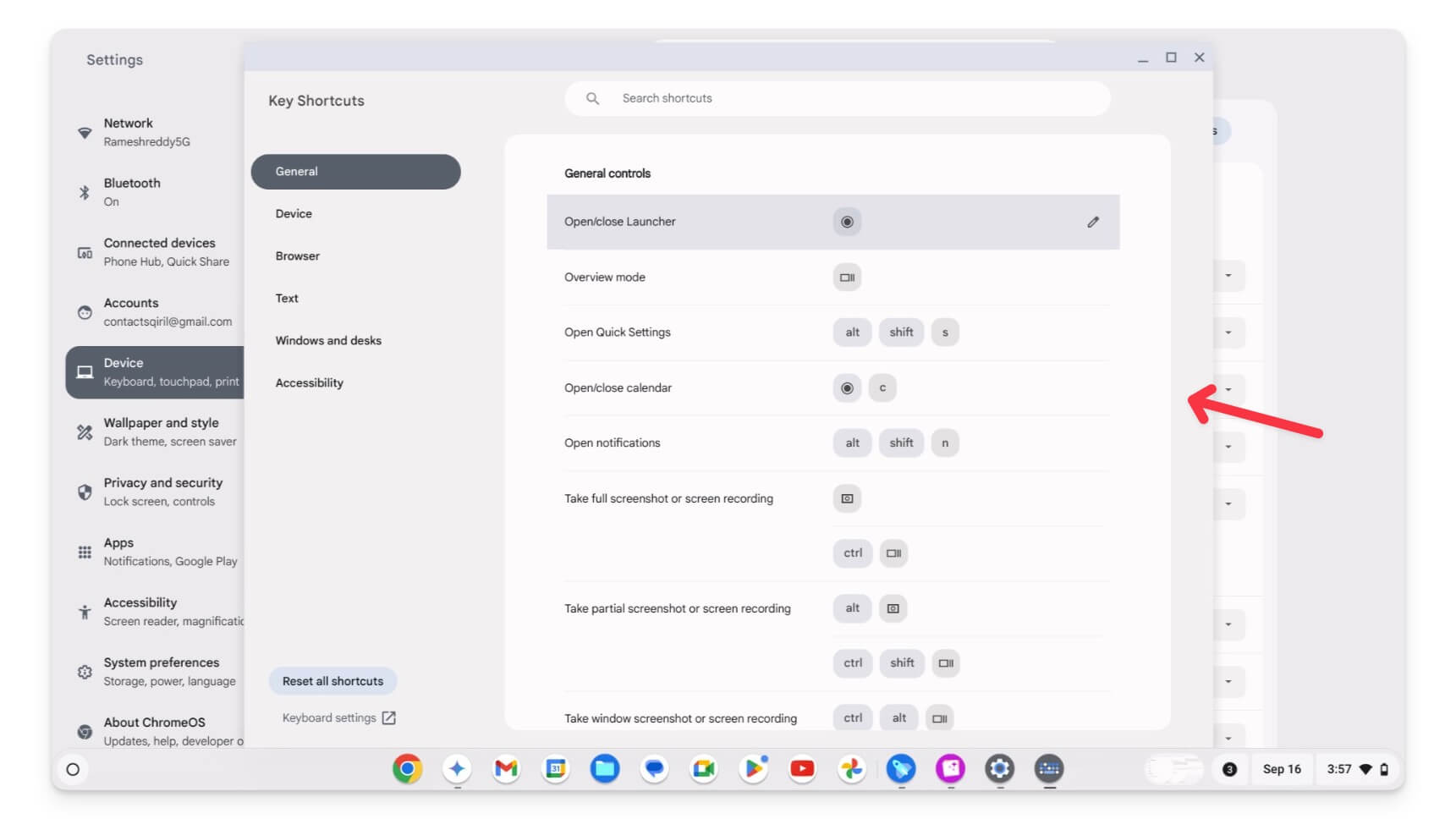Screen dimensions: 1456x819
Task: Open Chrome from the shelf
Action: pyautogui.click(x=407, y=768)
